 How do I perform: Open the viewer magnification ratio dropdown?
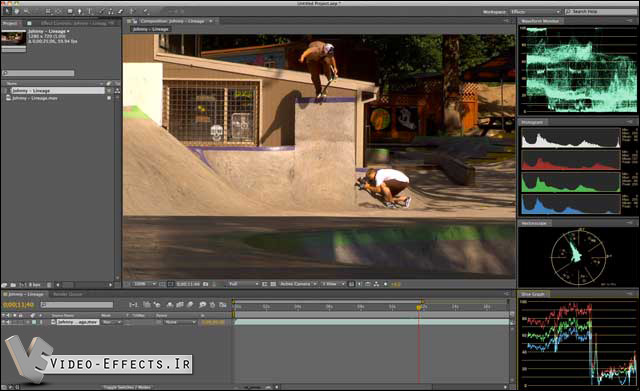coord(144,284)
